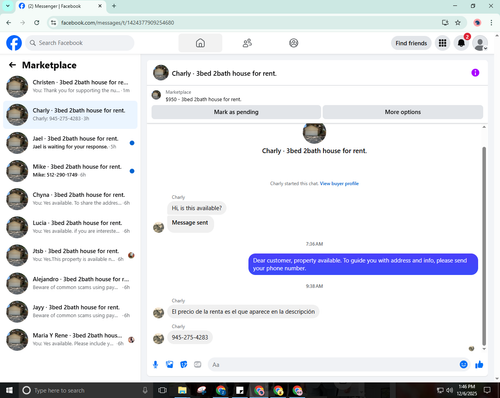500x398 pixels.
Task: Click the voice clip microphone icon
Action: tap(155, 364)
